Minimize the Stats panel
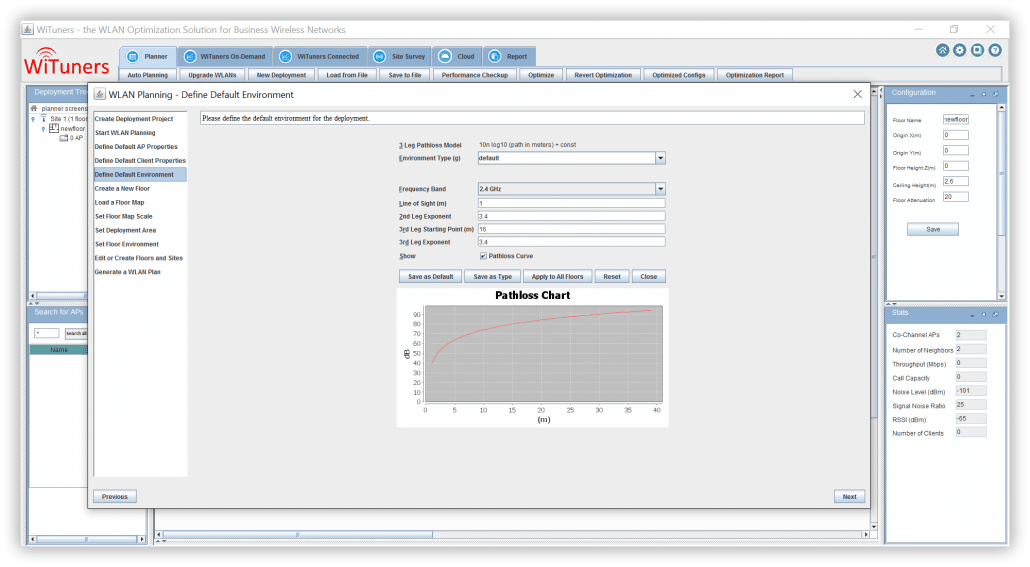 pyautogui.click(x=972, y=315)
